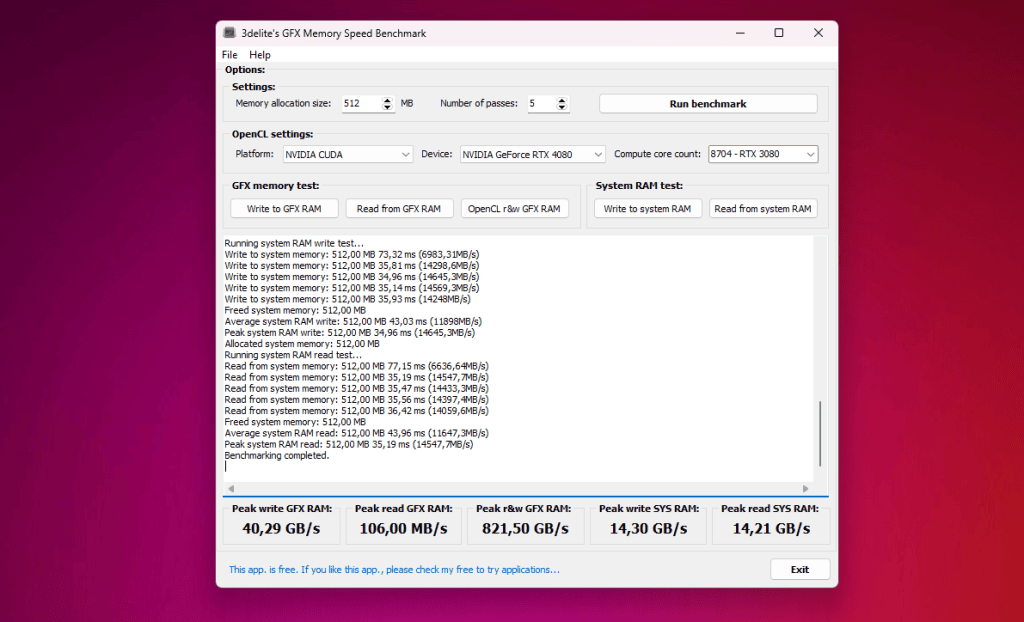
Task: Increase number of passes with up arrow
Action: pyautogui.click(x=562, y=100)
